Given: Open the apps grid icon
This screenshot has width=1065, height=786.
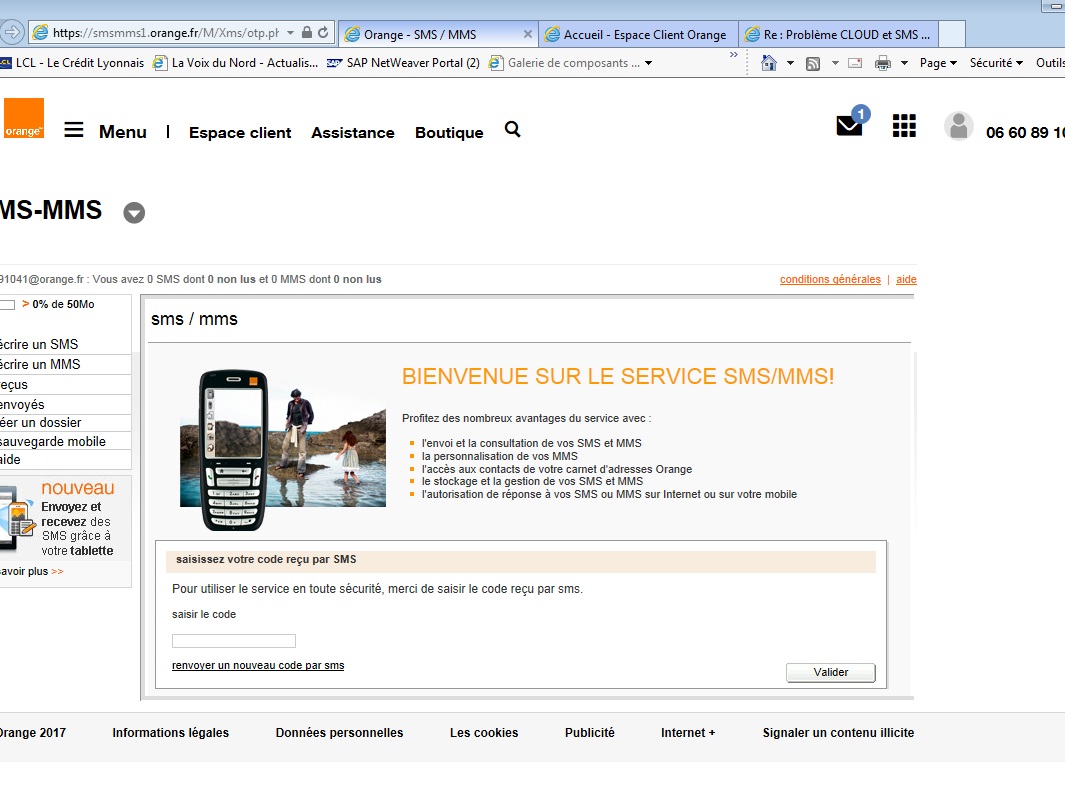Looking at the screenshot, I should (904, 126).
